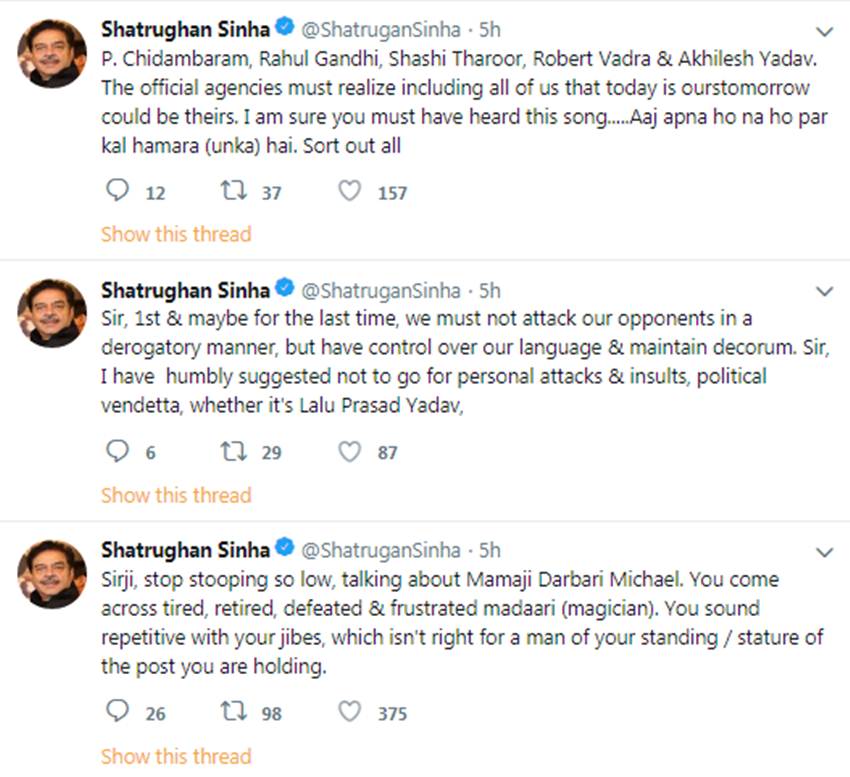Reply to the tweet with 12 replies
The image size is (850, 777).
(x=118, y=191)
